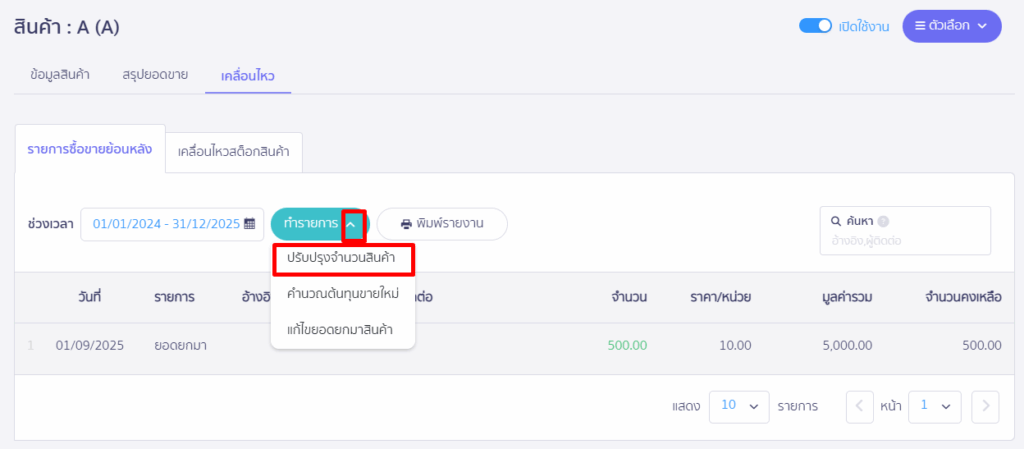The height and width of the screenshot is (449, 1024).
Task: Go to the previous page arrow
Action: [859, 406]
